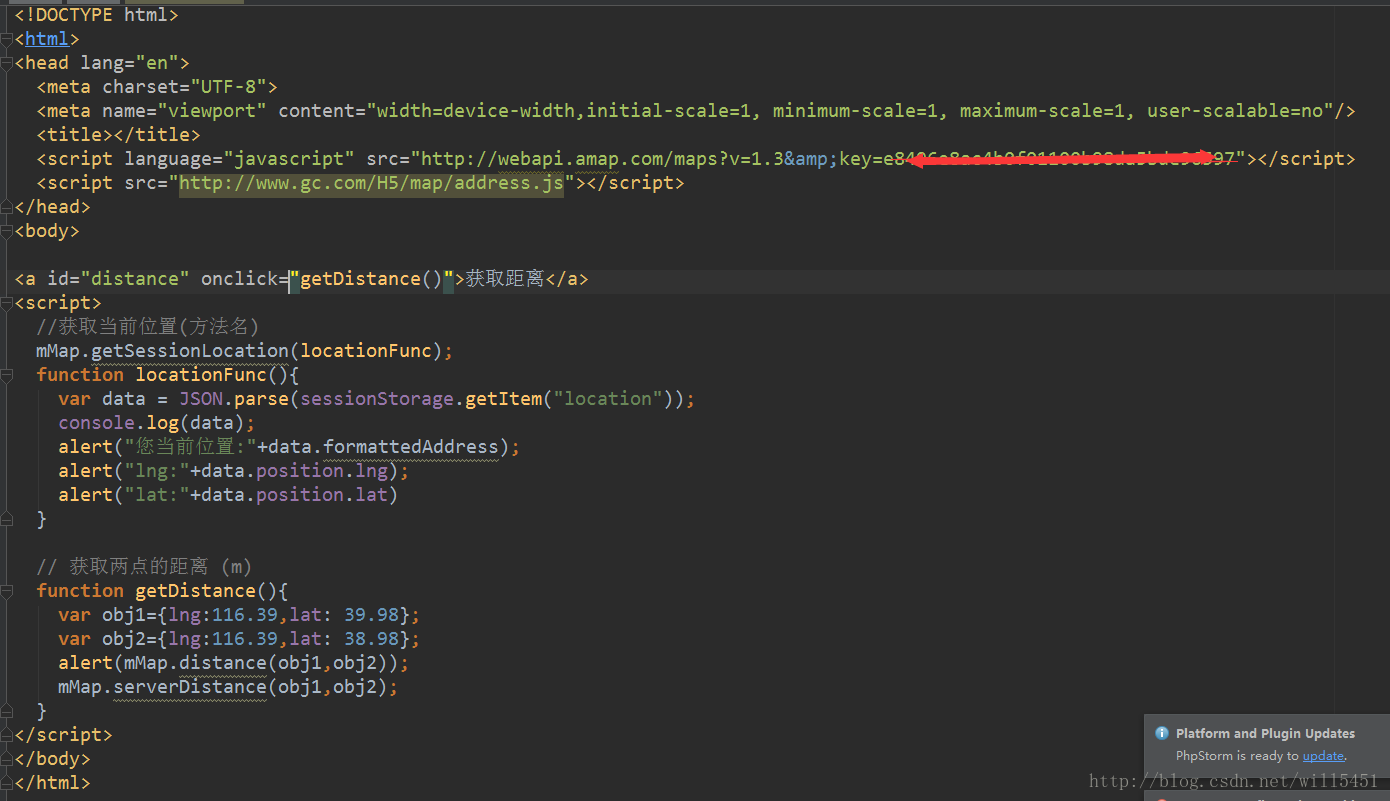1390x801 pixels.
Task: Click the <!DOCTYPE html> line
Action: 97,15
